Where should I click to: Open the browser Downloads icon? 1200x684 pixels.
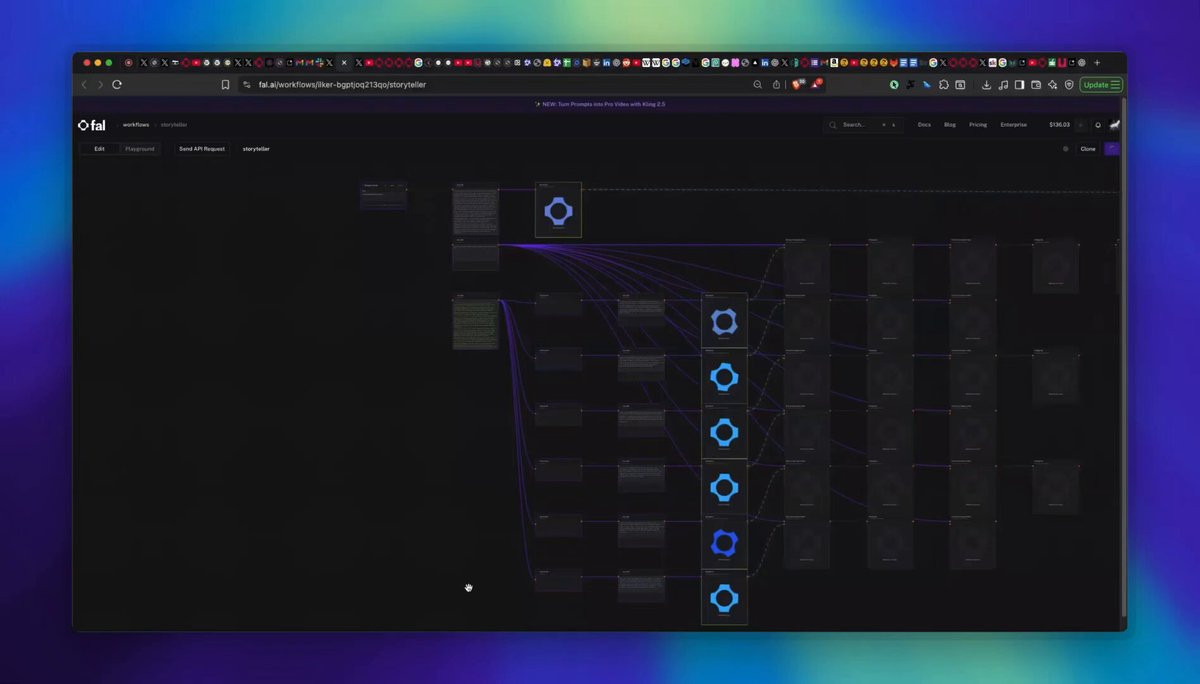(x=986, y=85)
